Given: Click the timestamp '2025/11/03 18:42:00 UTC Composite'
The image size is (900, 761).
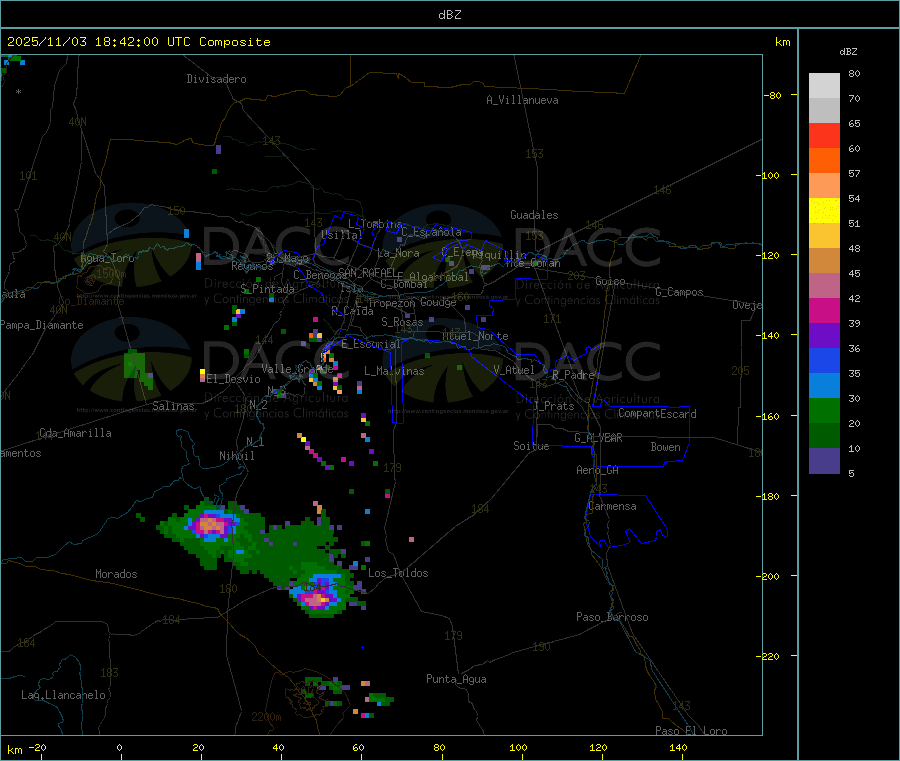Looking at the screenshot, I should coord(138,42).
